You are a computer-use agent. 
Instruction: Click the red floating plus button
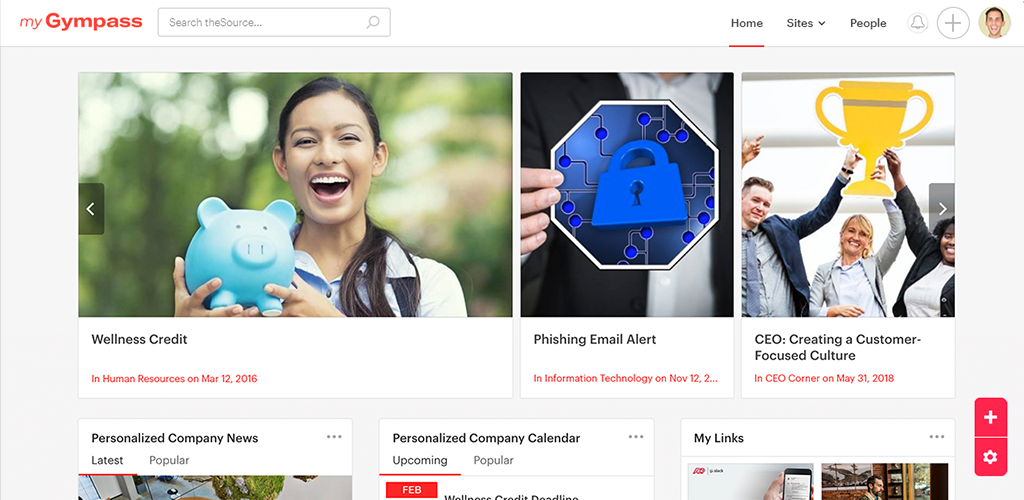(x=991, y=418)
